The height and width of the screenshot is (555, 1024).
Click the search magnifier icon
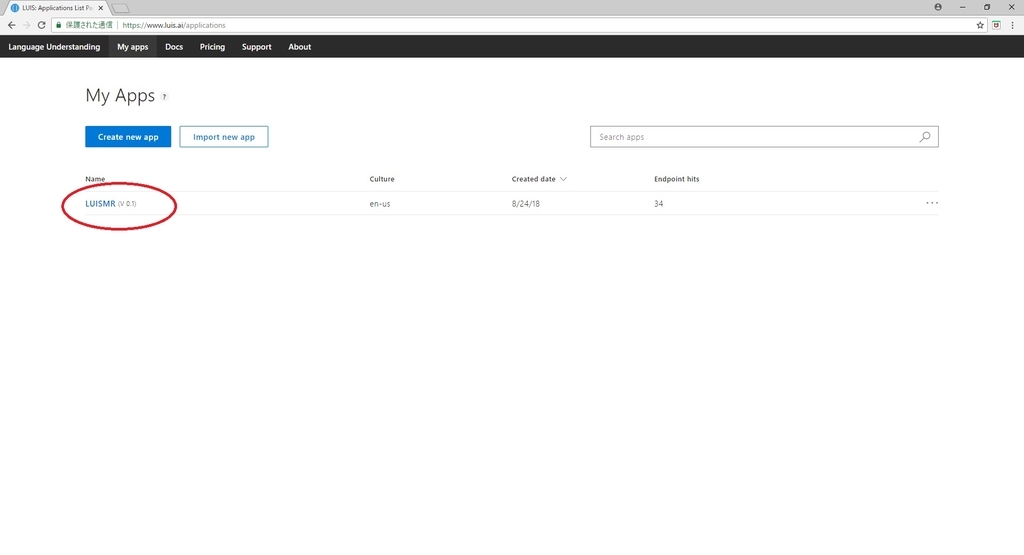(925, 136)
